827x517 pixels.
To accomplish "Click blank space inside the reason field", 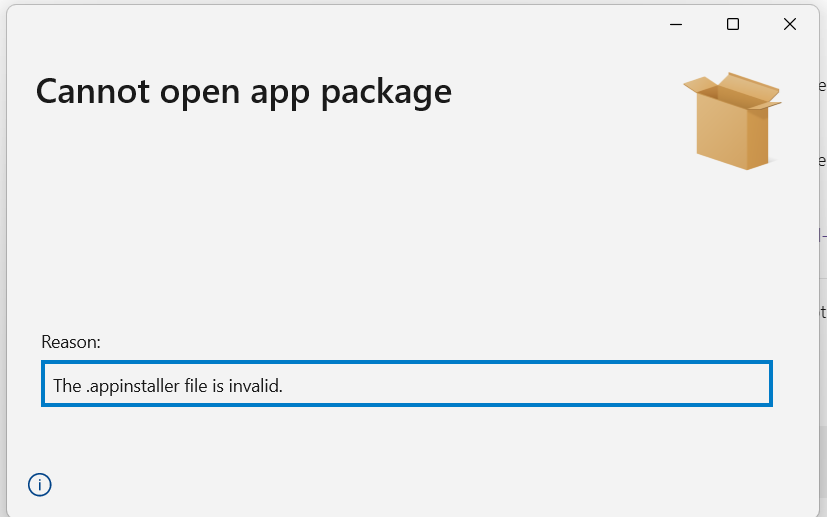I will pos(527,384).
